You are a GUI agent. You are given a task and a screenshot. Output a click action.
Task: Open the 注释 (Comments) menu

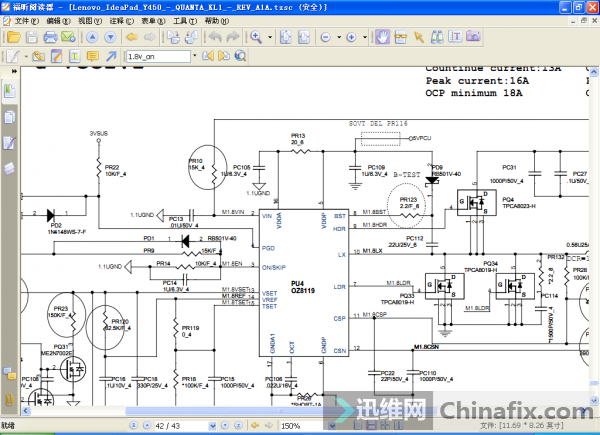click(122, 21)
